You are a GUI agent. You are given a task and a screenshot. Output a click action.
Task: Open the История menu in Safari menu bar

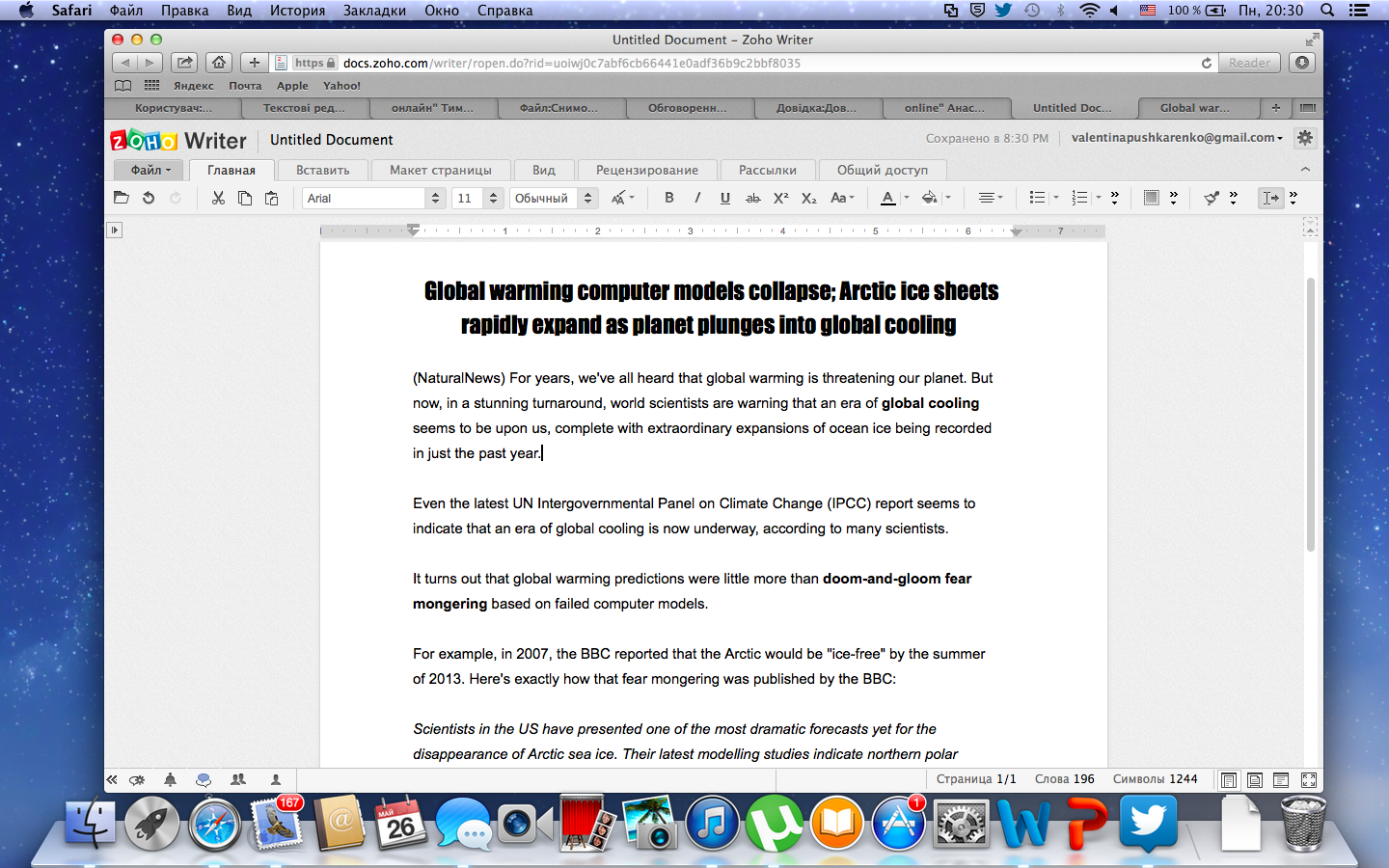[x=297, y=11]
